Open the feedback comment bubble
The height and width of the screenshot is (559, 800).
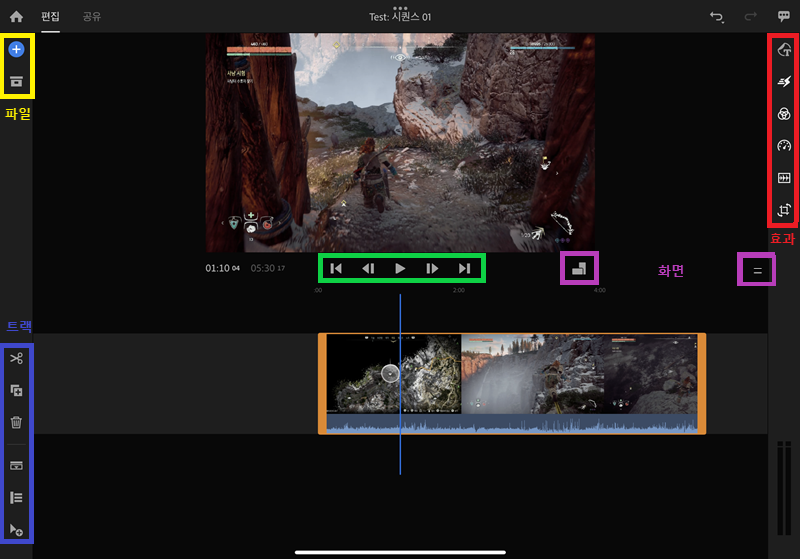point(784,16)
